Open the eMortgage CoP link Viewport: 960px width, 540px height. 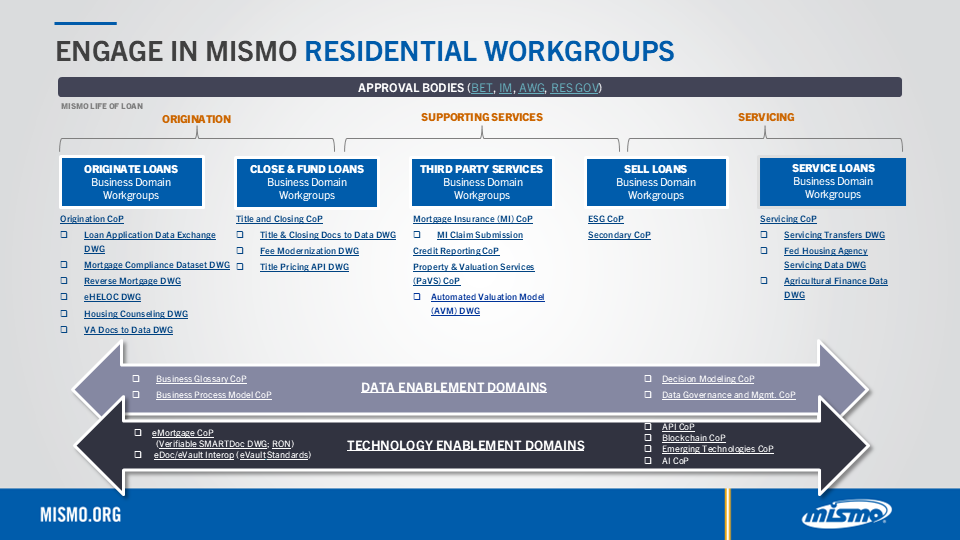tap(182, 433)
